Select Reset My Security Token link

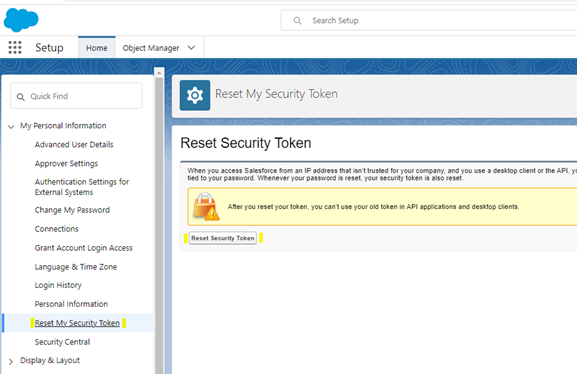pyautogui.click(x=77, y=323)
